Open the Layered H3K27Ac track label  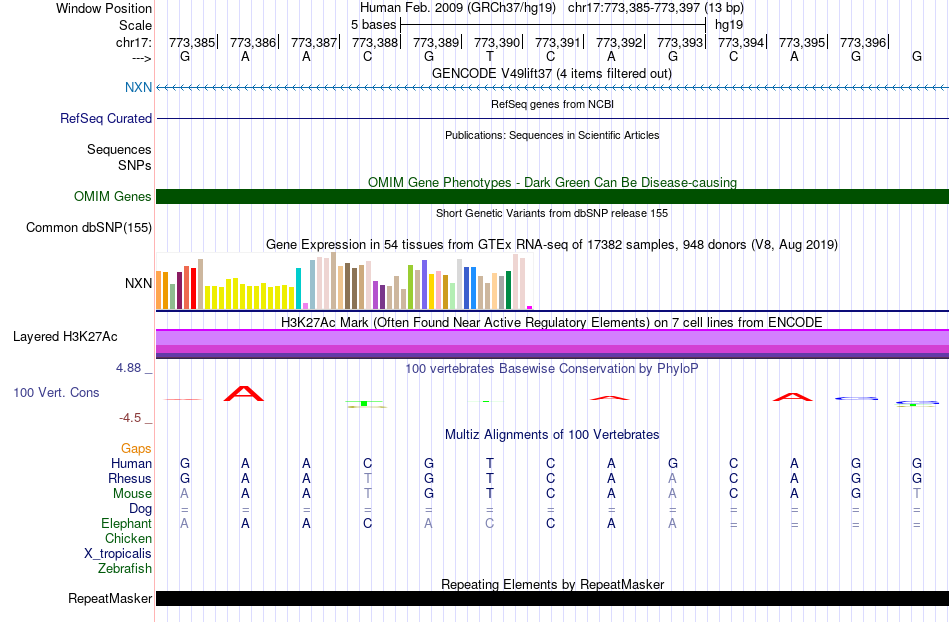[x=65, y=336]
